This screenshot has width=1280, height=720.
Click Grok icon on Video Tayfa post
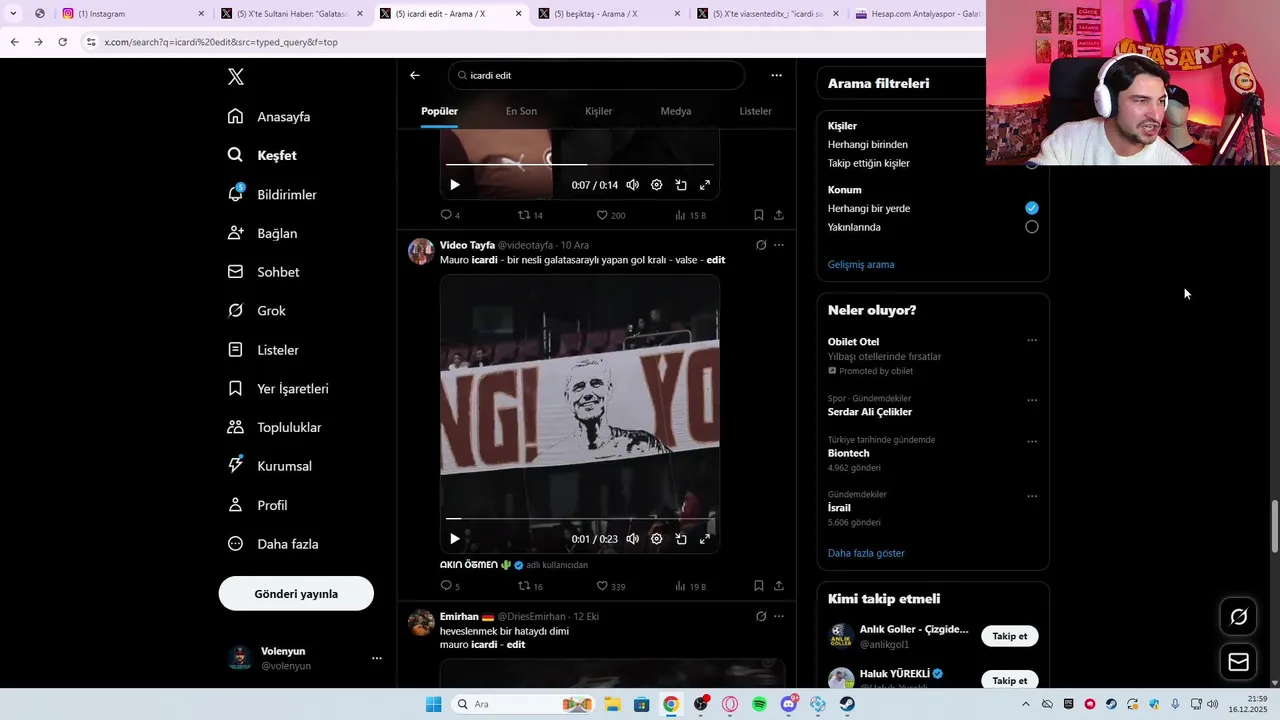761,245
